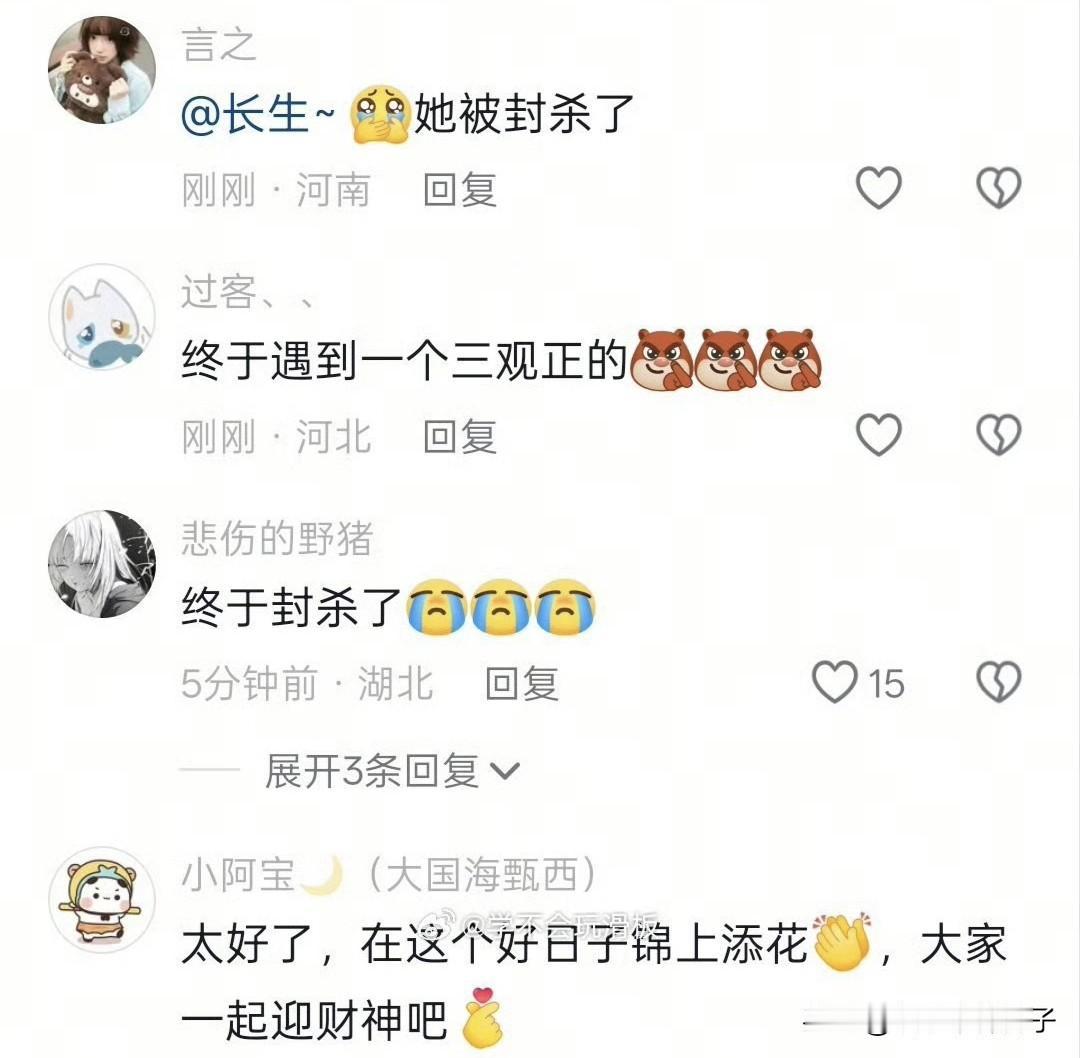This screenshot has width=1080, height=1058.
Task: Open 小阿宝's cartoon avatar
Action: (102, 900)
